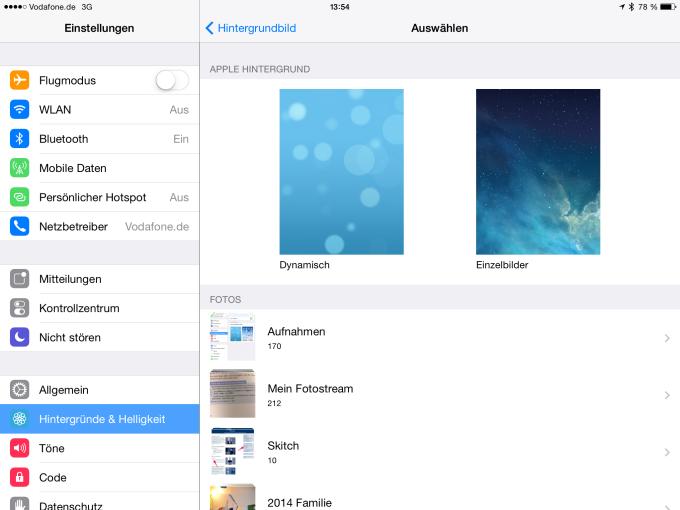Open Töne settings
Screen dimensions: 680x510
click(100, 448)
